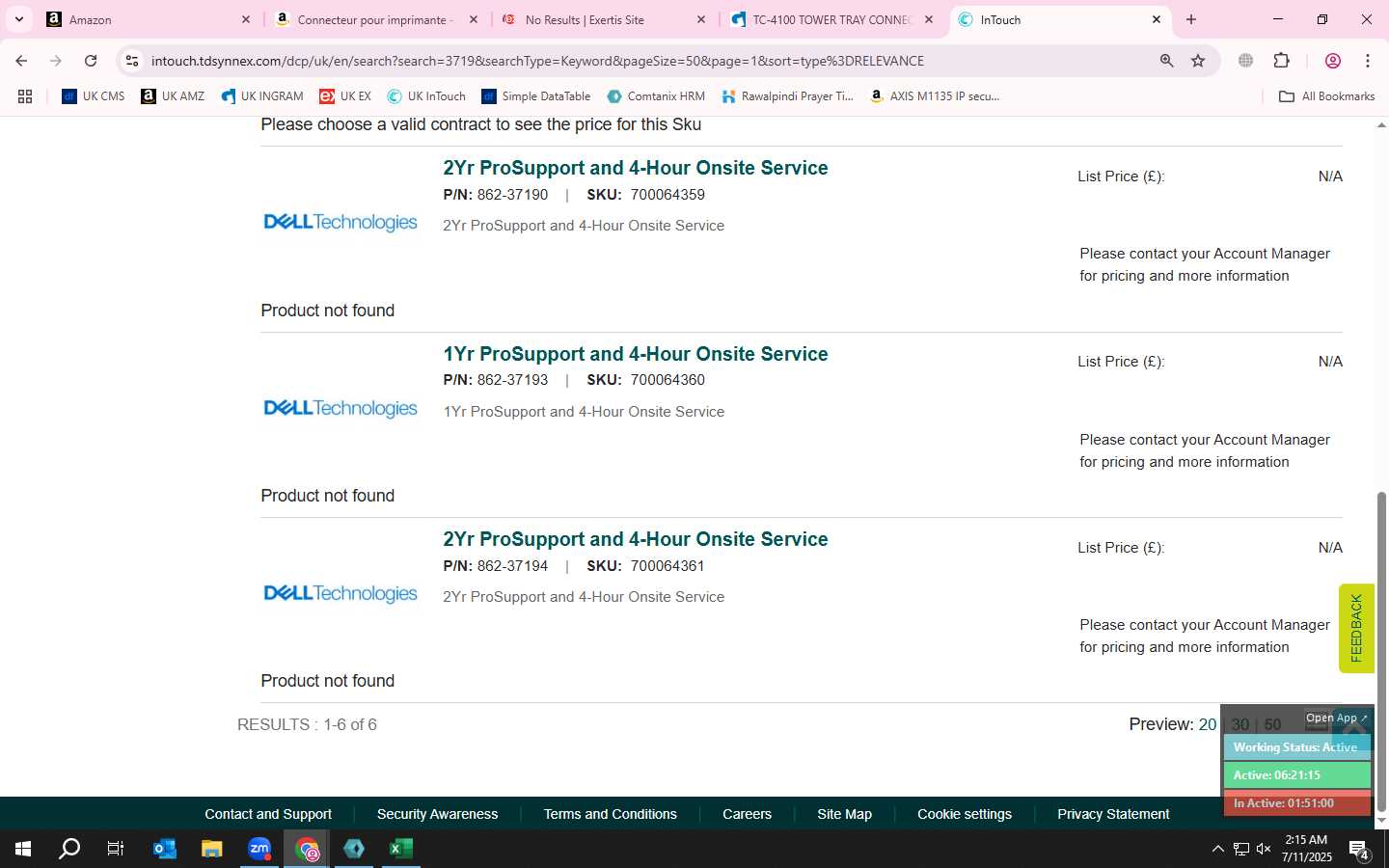Open Windows taskbar search
This screenshot has height=868, width=1389.
(69, 849)
